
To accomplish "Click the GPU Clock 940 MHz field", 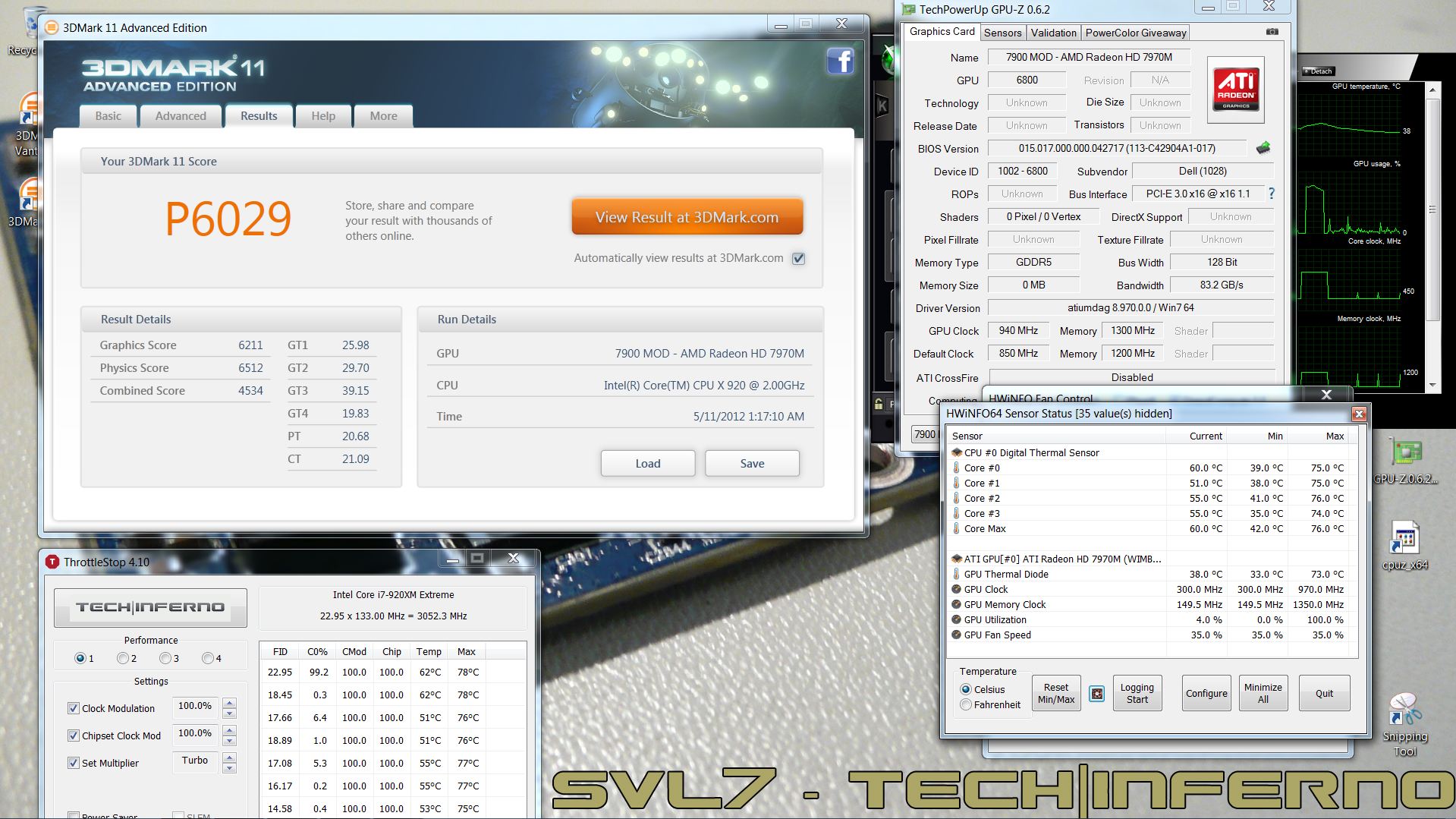I will (1018, 330).
